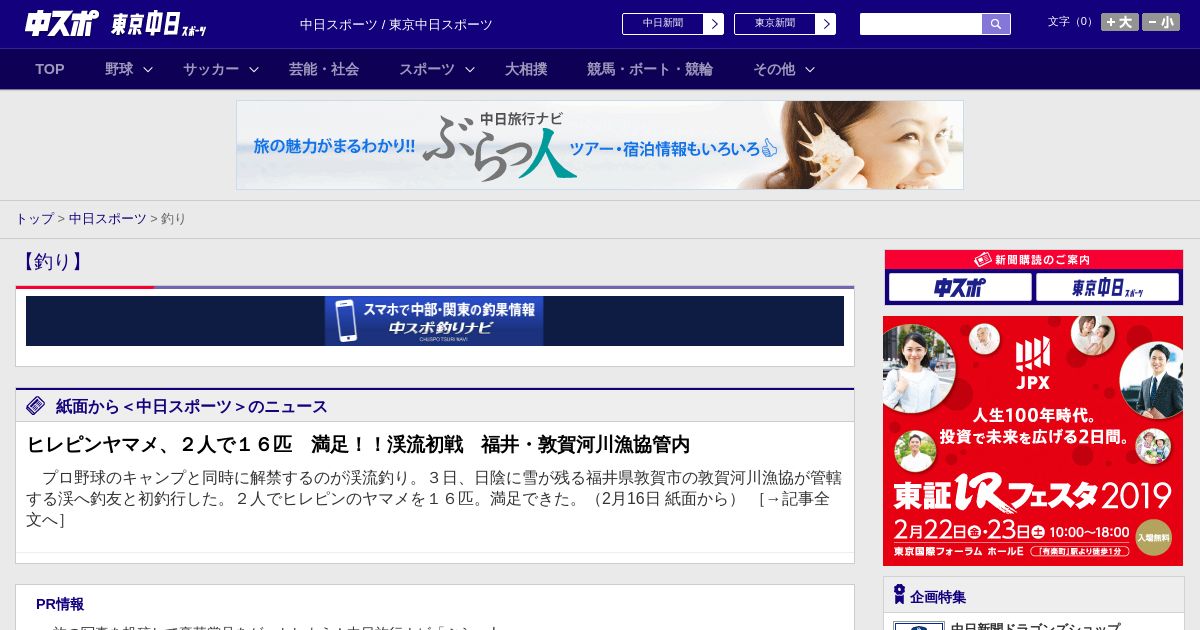The image size is (1200, 630).
Task: Open 東京中日スポーツ subscription guide button
Action: 1108,288
